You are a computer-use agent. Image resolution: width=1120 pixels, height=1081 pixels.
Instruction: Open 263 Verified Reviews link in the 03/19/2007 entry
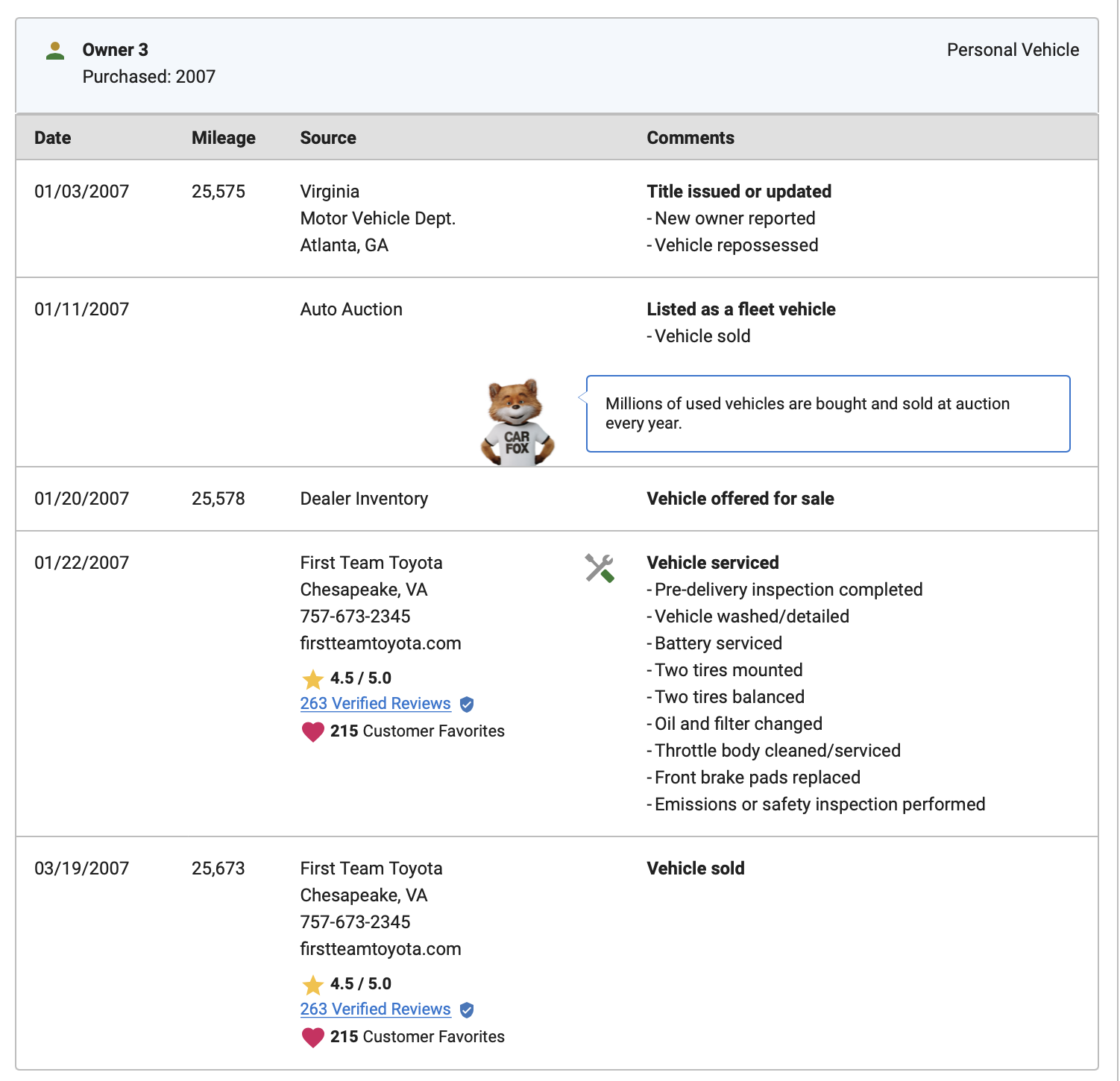coord(375,1009)
